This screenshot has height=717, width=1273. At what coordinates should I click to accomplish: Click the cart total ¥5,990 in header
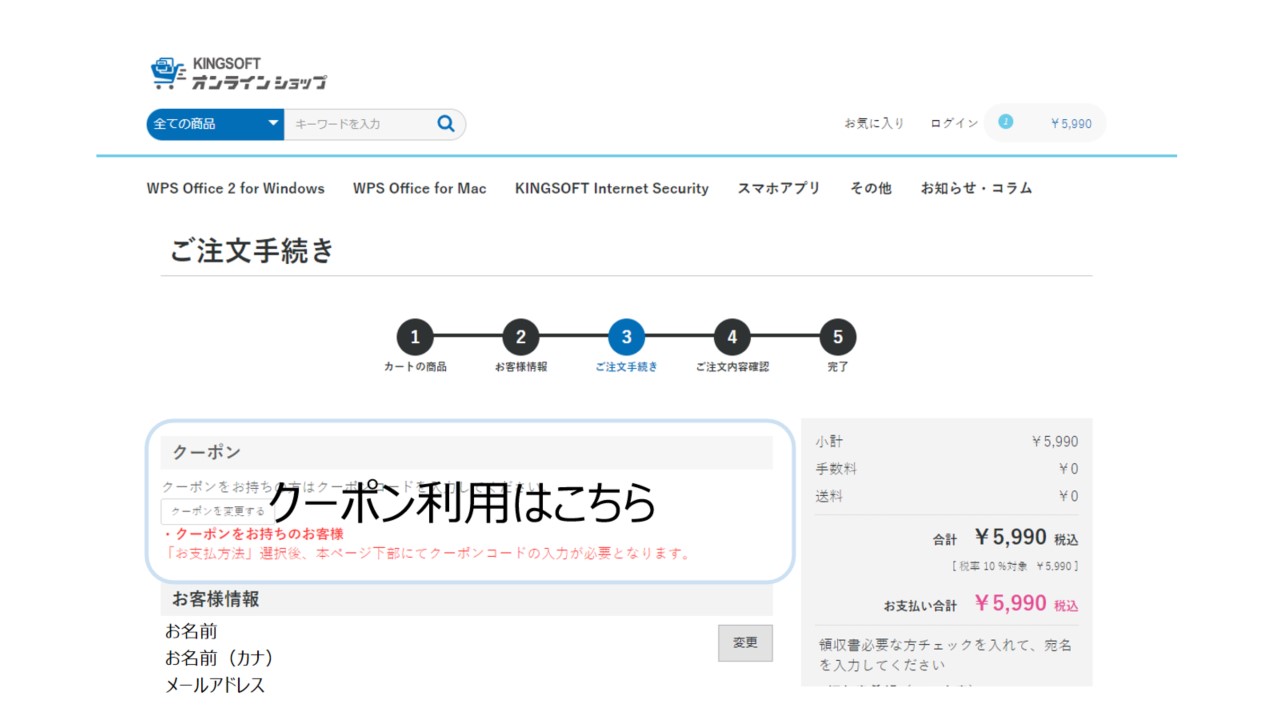pyautogui.click(x=1071, y=124)
